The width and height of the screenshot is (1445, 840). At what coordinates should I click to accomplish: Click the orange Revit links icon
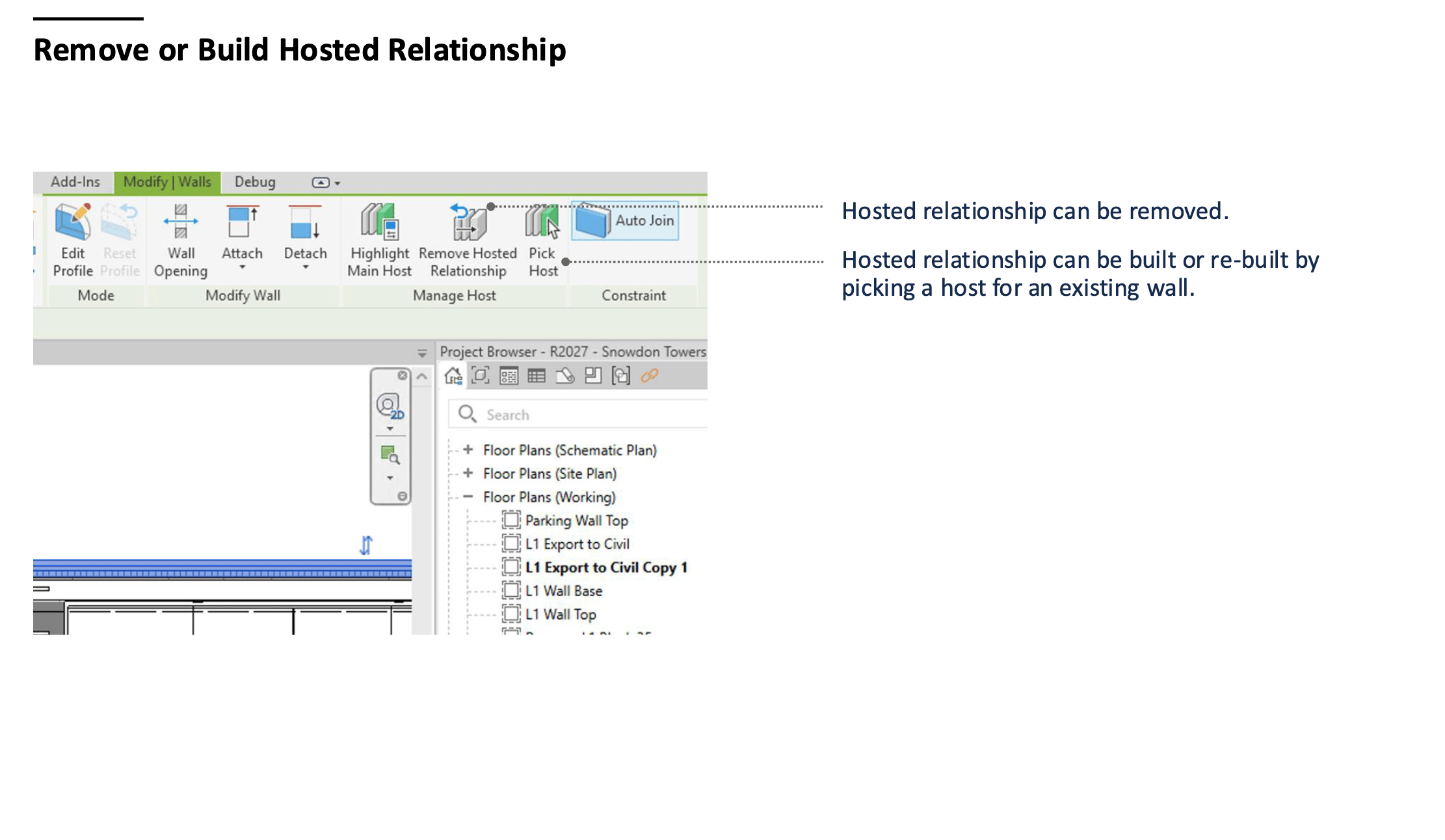click(650, 376)
